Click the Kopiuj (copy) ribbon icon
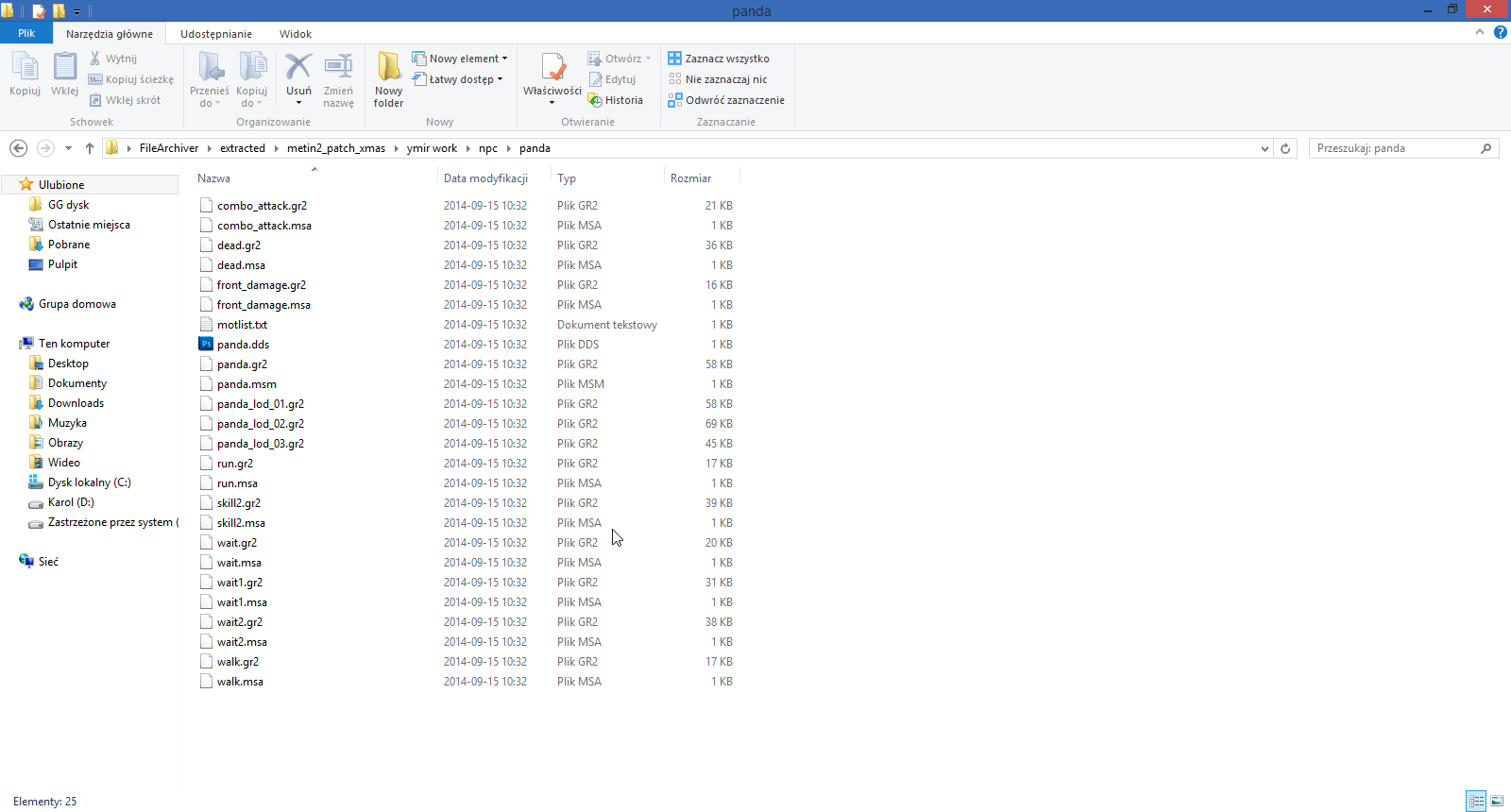This screenshot has height=812, width=1511. tap(25, 68)
